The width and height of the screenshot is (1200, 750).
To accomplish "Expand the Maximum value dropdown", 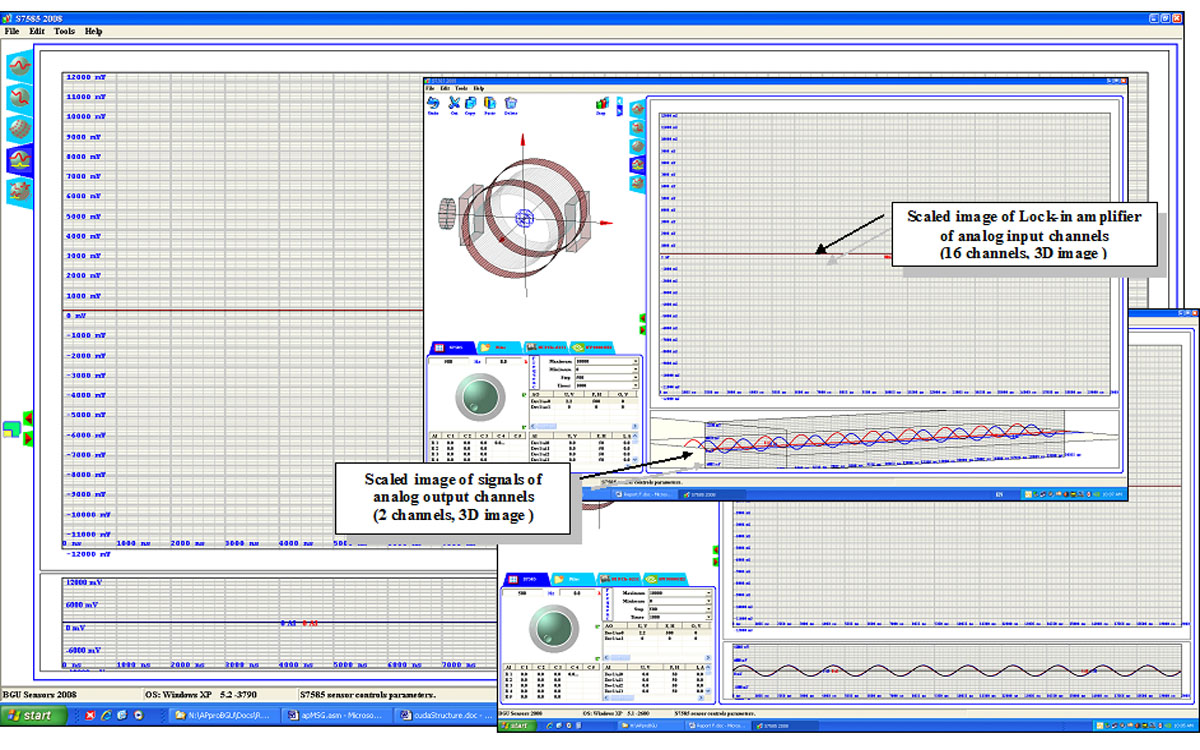I will (636, 360).
